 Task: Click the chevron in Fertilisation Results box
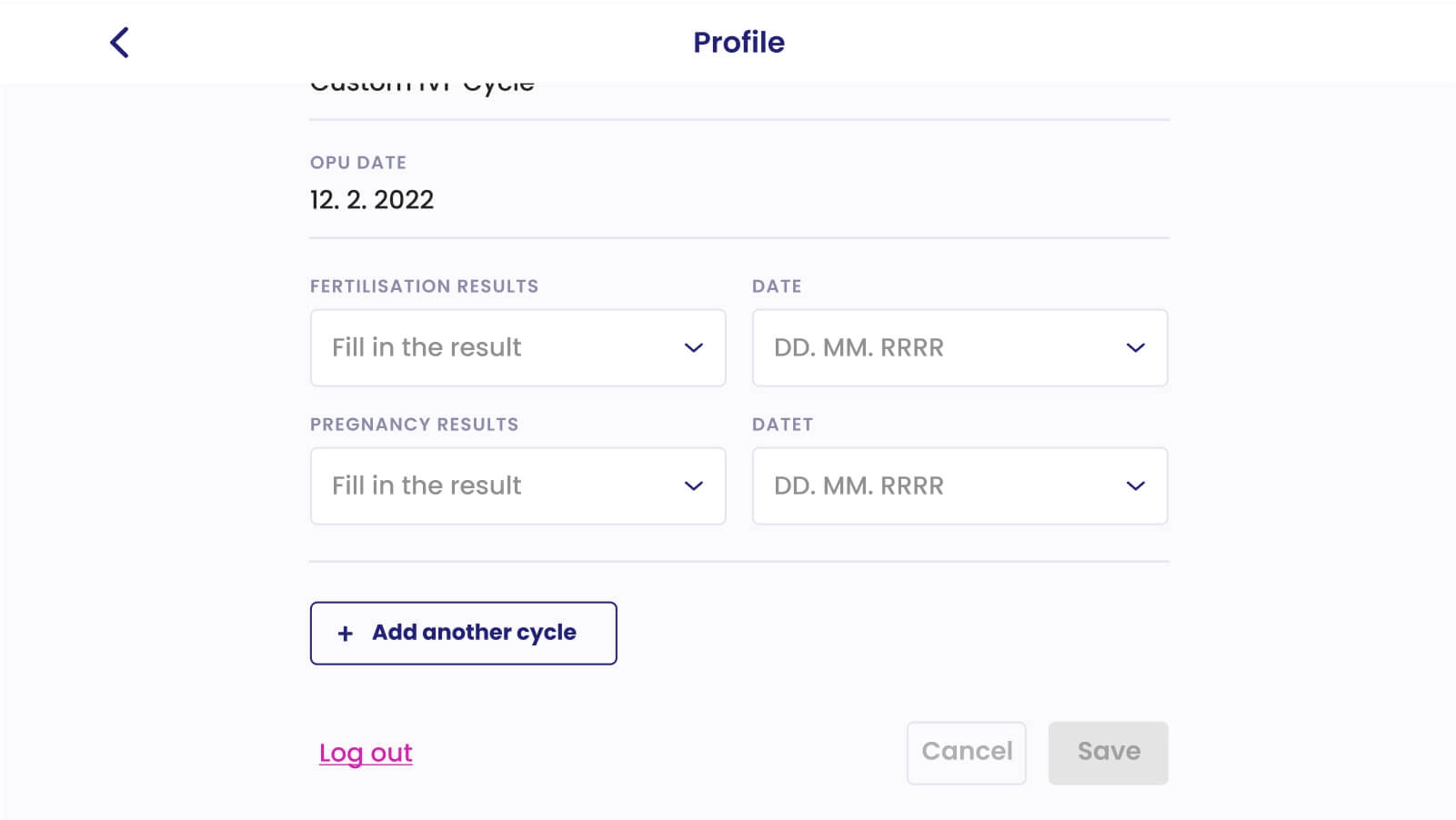694,348
